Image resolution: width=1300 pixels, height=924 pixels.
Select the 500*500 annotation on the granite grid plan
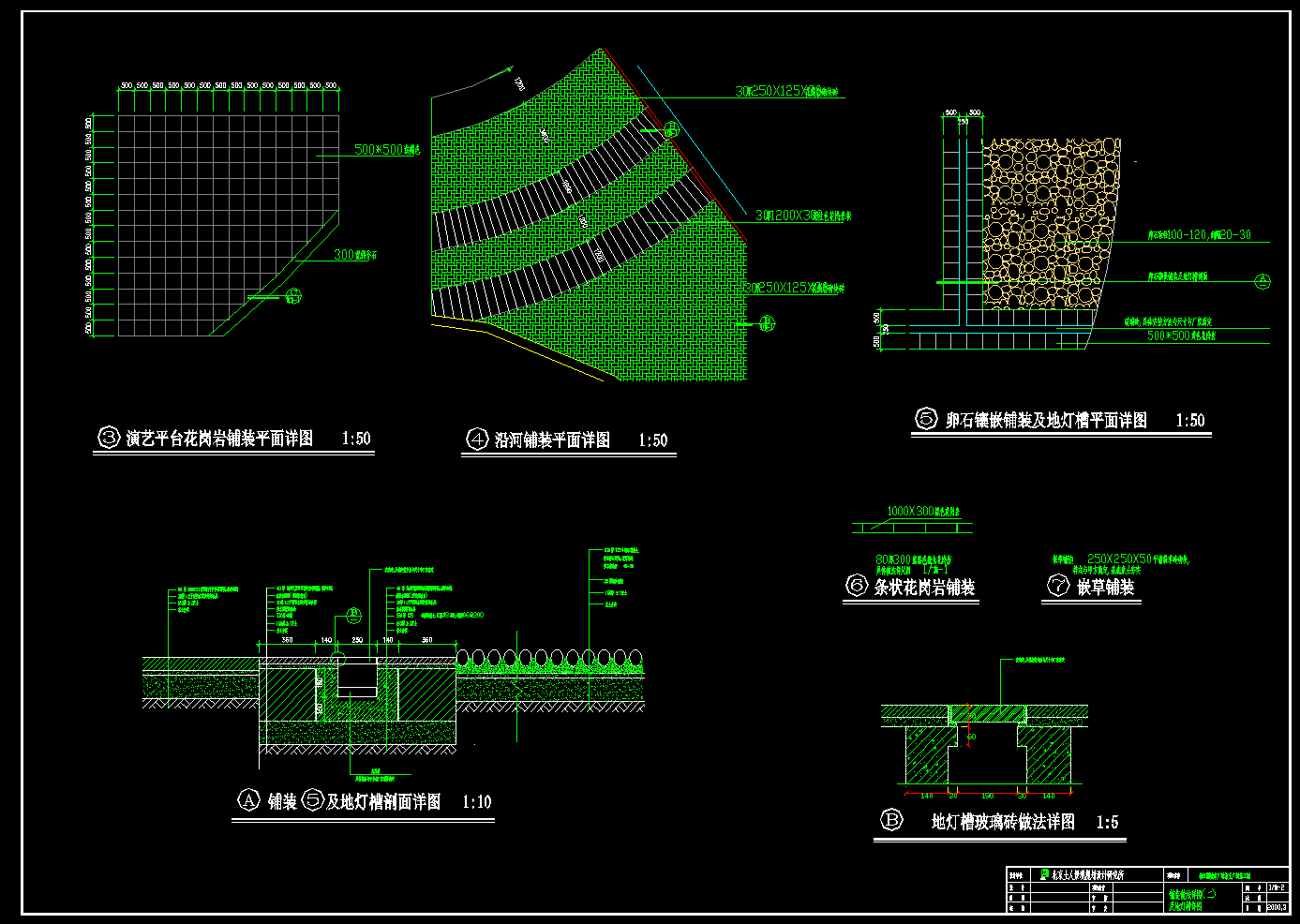[x=385, y=150]
